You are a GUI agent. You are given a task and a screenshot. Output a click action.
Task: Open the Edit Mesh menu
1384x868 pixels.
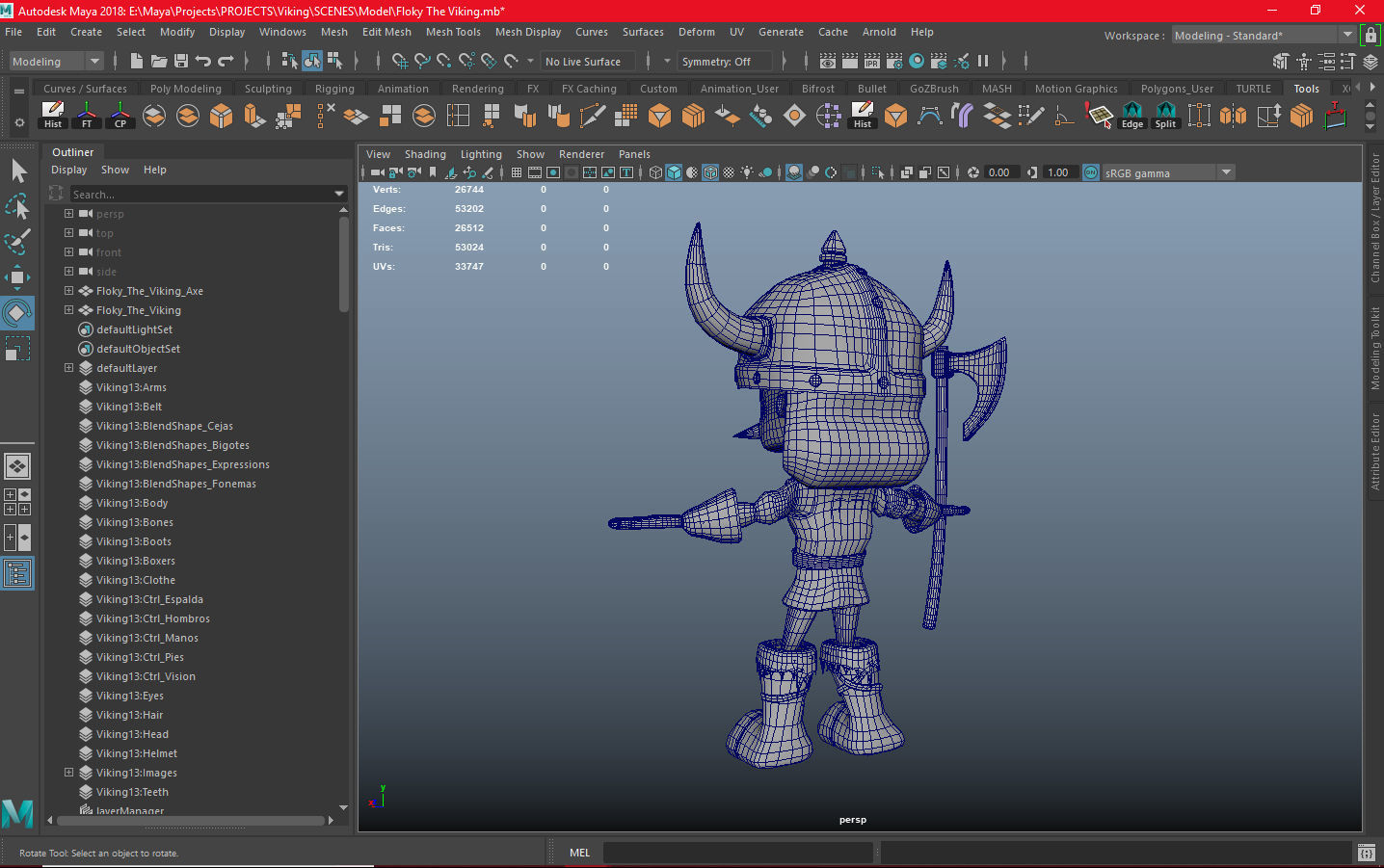(x=386, y=32)
